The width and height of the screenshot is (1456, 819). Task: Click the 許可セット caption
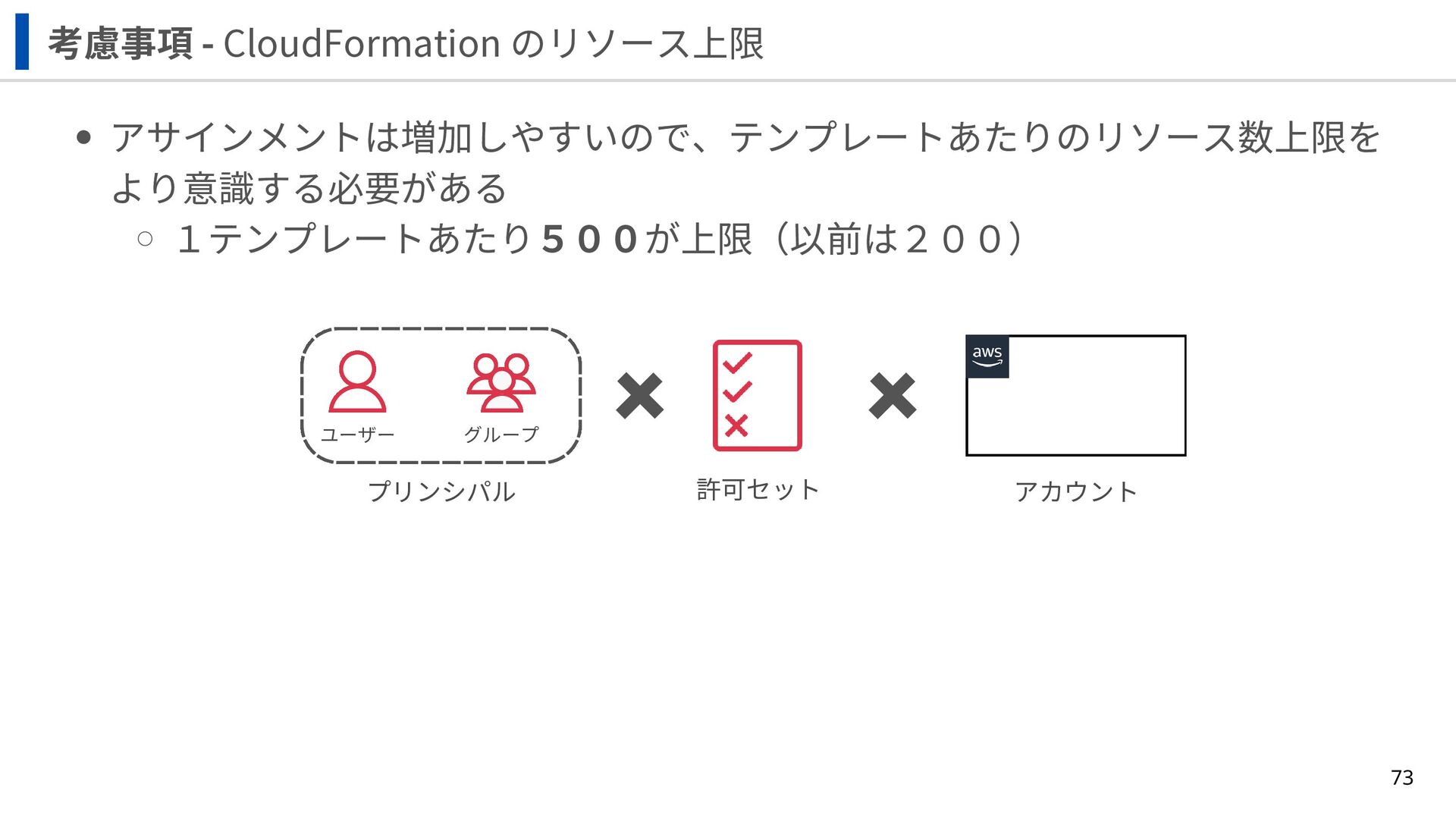(x=758, y=490)
